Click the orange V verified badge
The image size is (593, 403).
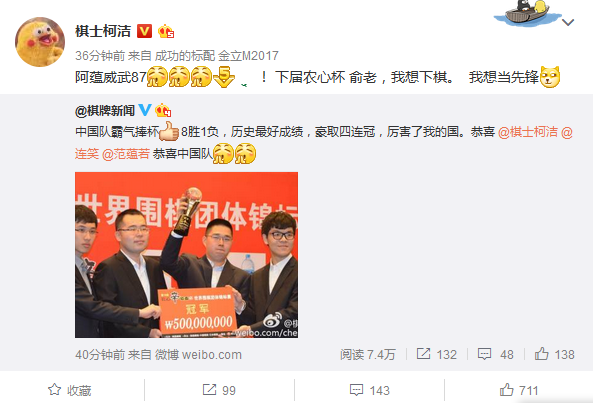144,31
